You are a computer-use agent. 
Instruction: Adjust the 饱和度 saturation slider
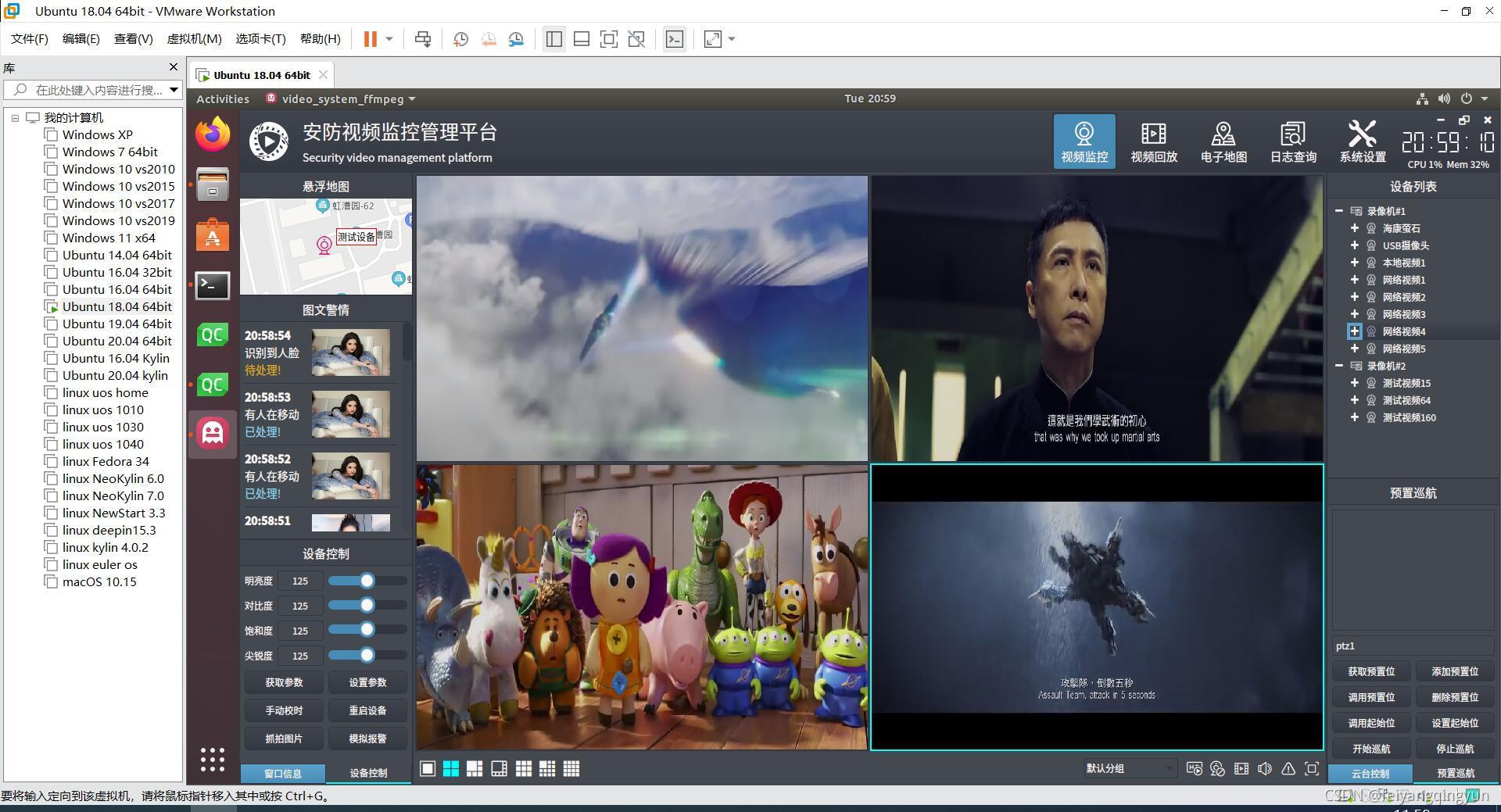point(367,631)
